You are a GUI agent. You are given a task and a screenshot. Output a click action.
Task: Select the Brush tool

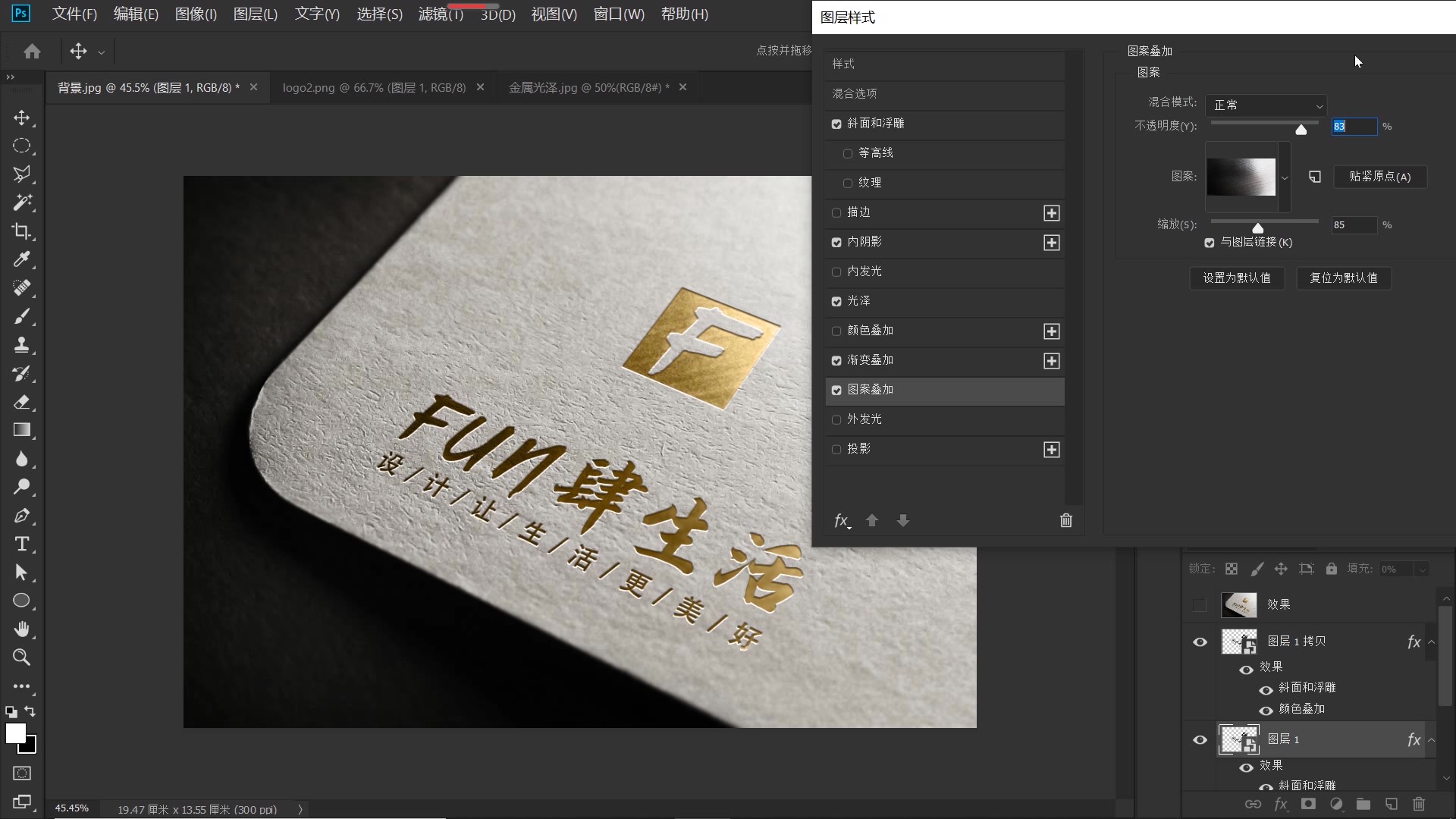tap(23, 317)
